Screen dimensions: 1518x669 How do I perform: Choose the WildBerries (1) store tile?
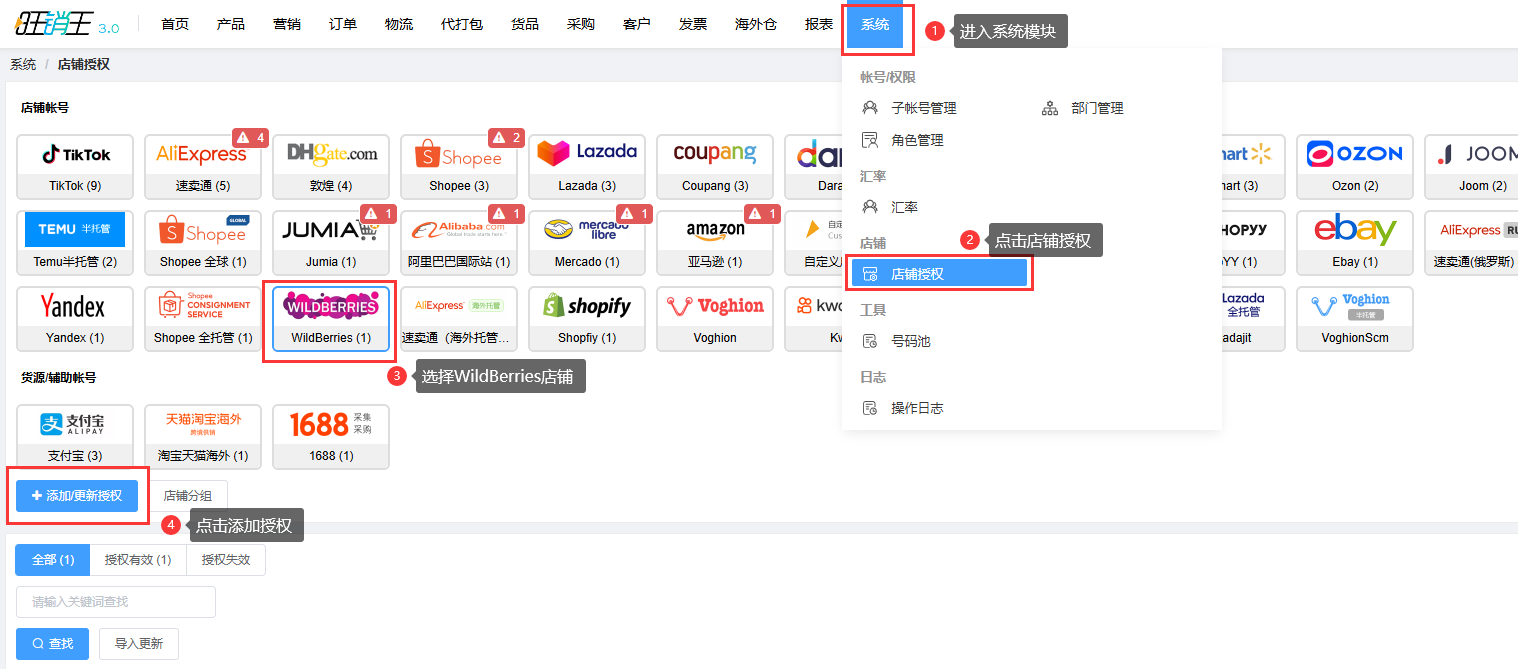pyautogui.click(x=331, y=318)
